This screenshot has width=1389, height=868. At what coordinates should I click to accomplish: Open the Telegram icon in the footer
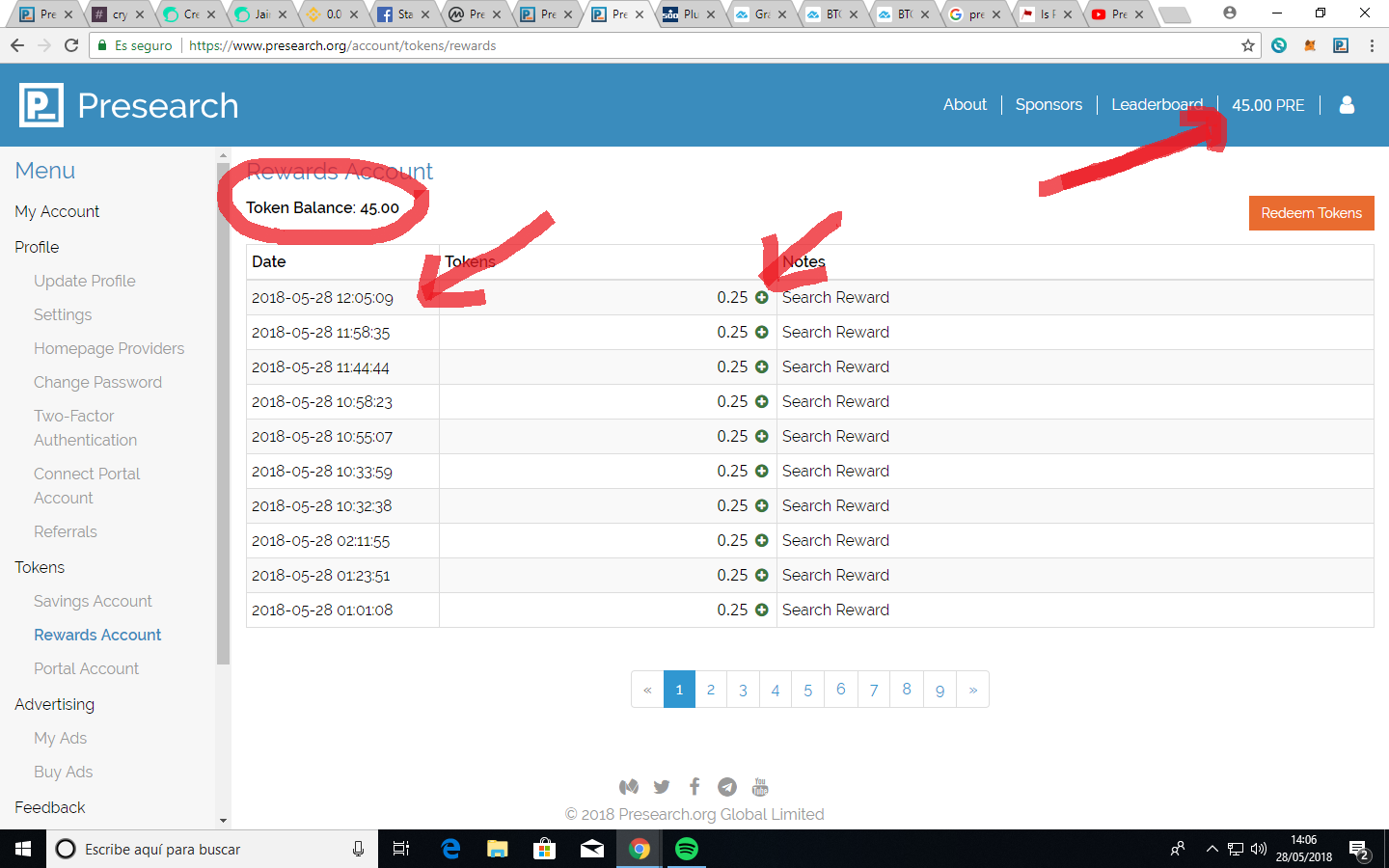coord(727,787)
